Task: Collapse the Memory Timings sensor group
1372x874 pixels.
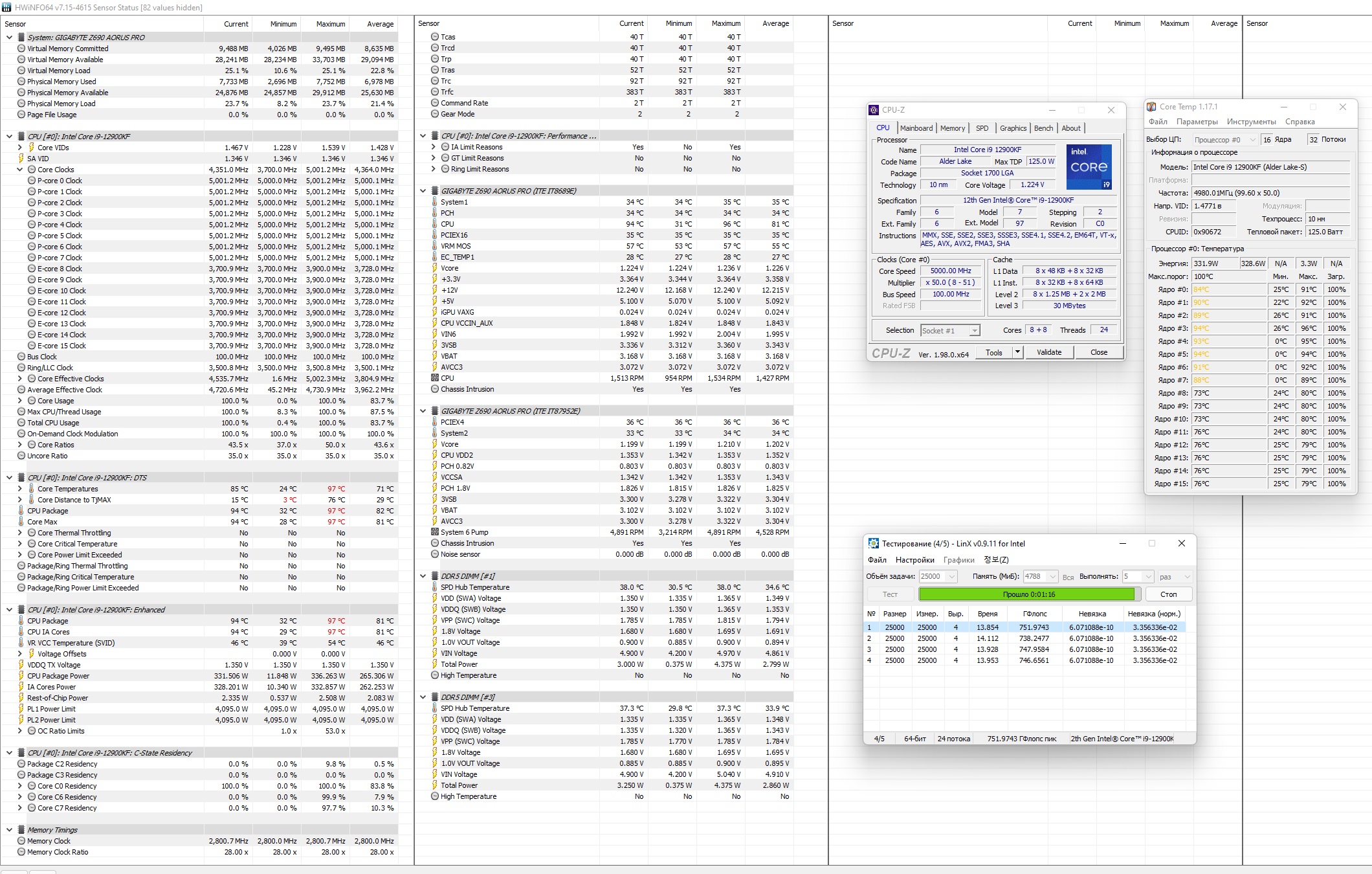Action: coord(9,830)
